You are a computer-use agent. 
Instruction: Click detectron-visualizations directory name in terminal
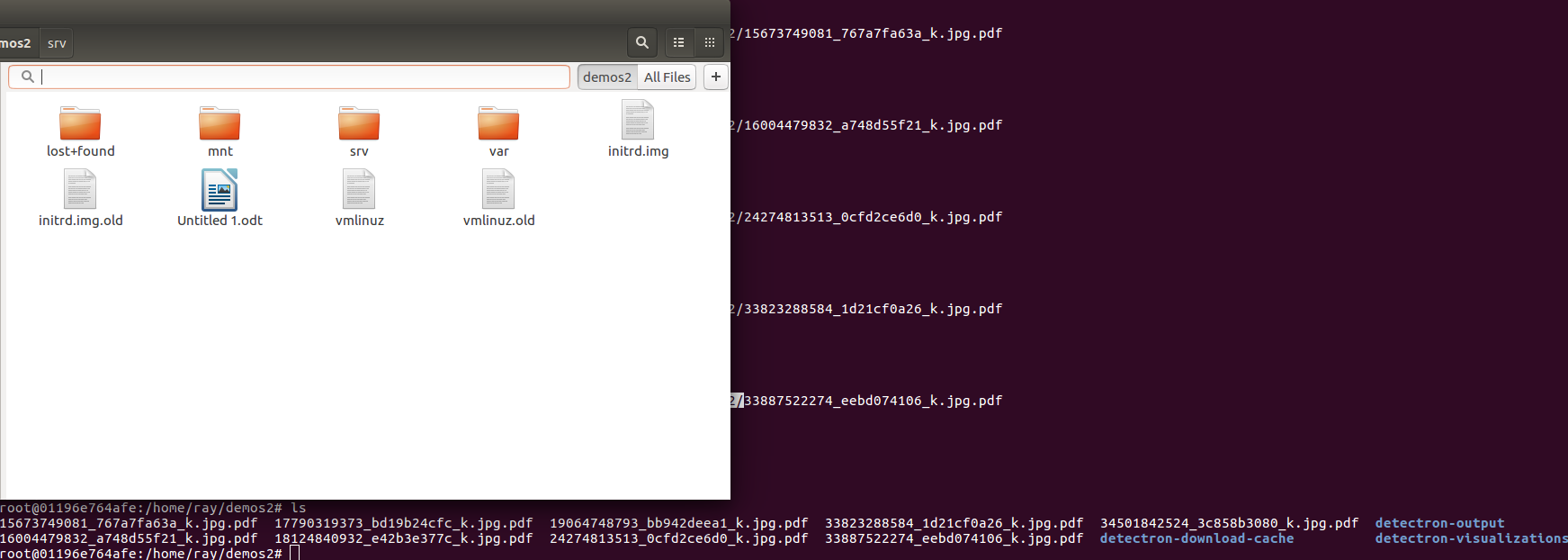(1472, 538)
